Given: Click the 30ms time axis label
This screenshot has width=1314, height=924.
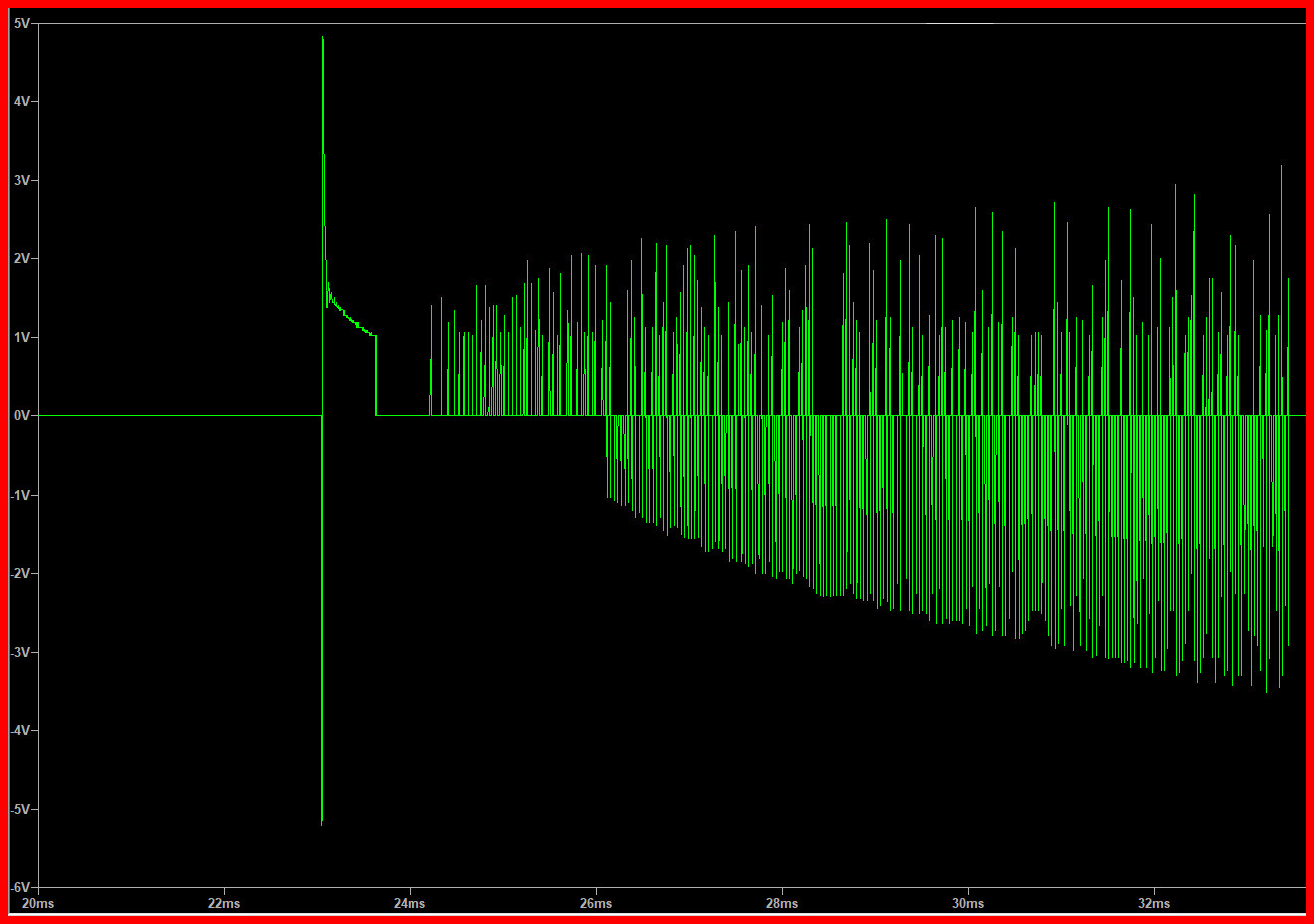Looking at the screenshot, I should 968,903.
